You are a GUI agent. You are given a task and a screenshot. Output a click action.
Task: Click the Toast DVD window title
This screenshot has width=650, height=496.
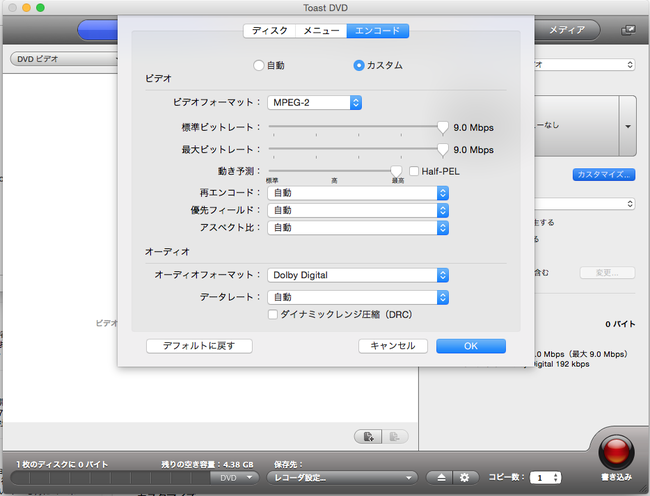click(325, 7)
